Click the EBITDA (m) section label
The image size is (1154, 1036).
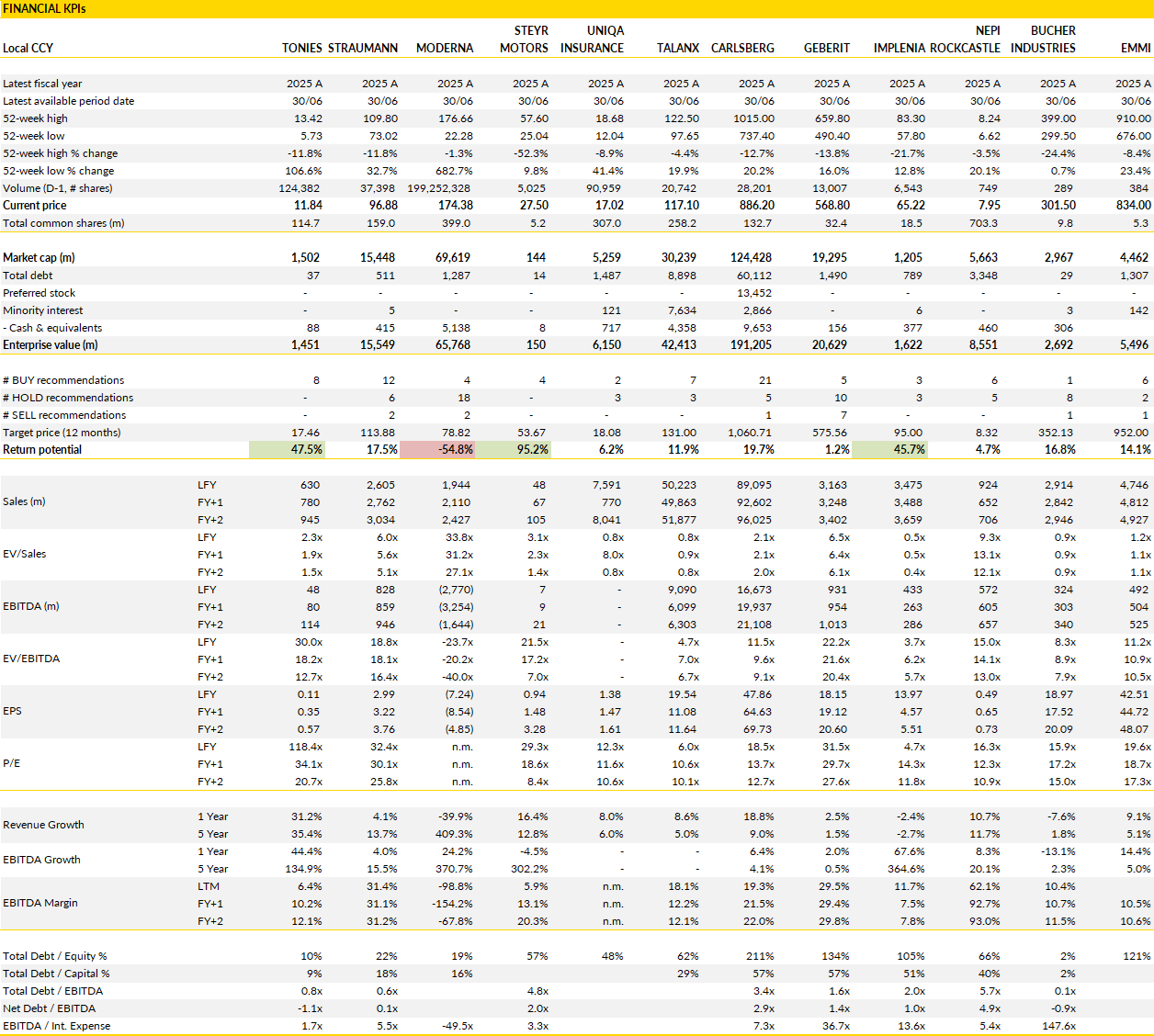[x=31, y=606]
